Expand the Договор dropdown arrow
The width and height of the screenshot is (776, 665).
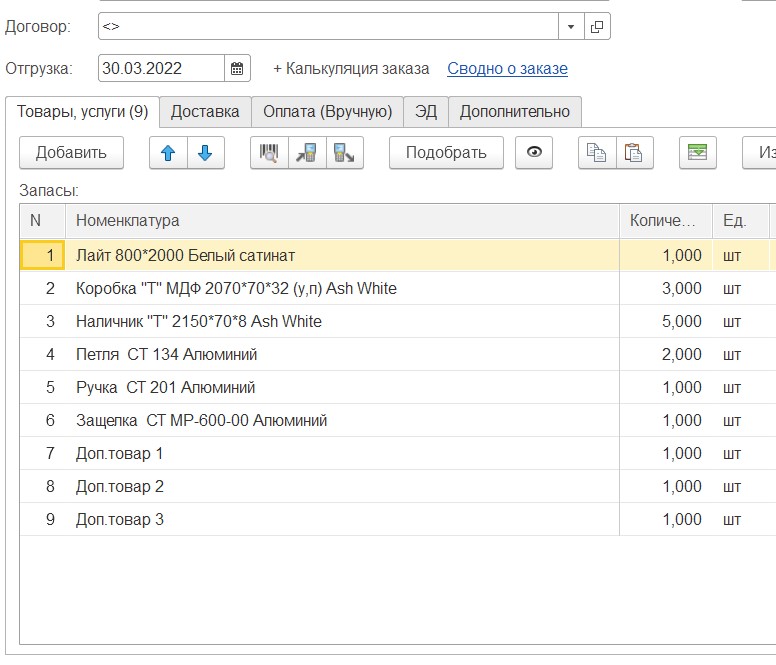click(571, 27)
